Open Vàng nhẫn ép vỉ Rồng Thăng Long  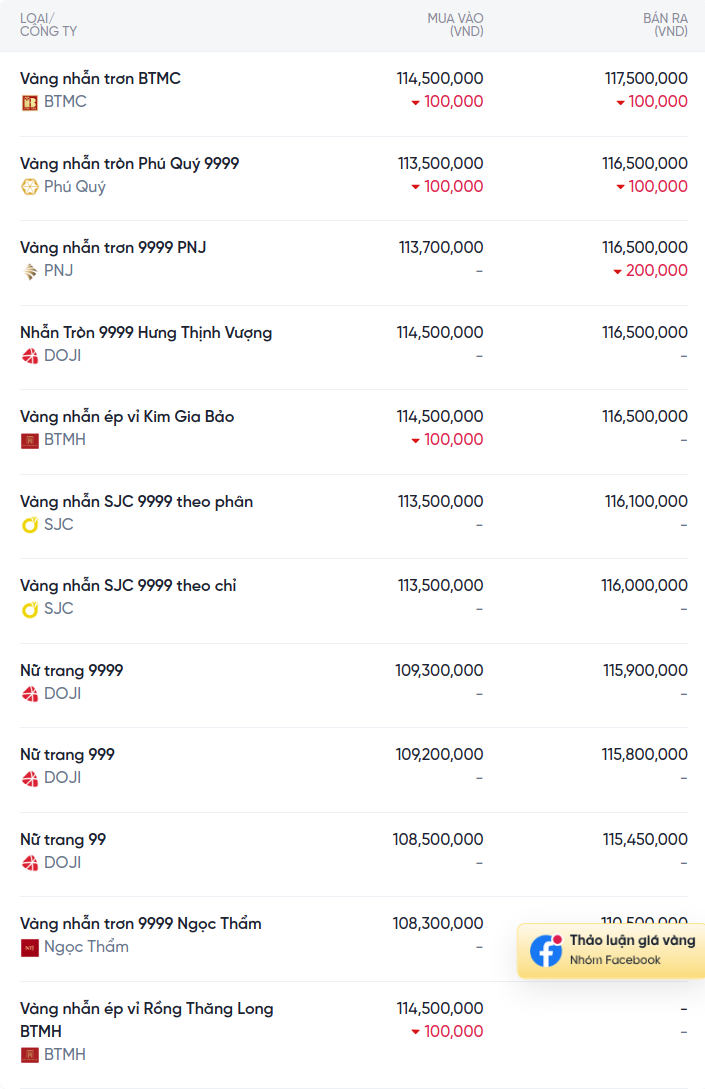click(x=147, y=1020)
